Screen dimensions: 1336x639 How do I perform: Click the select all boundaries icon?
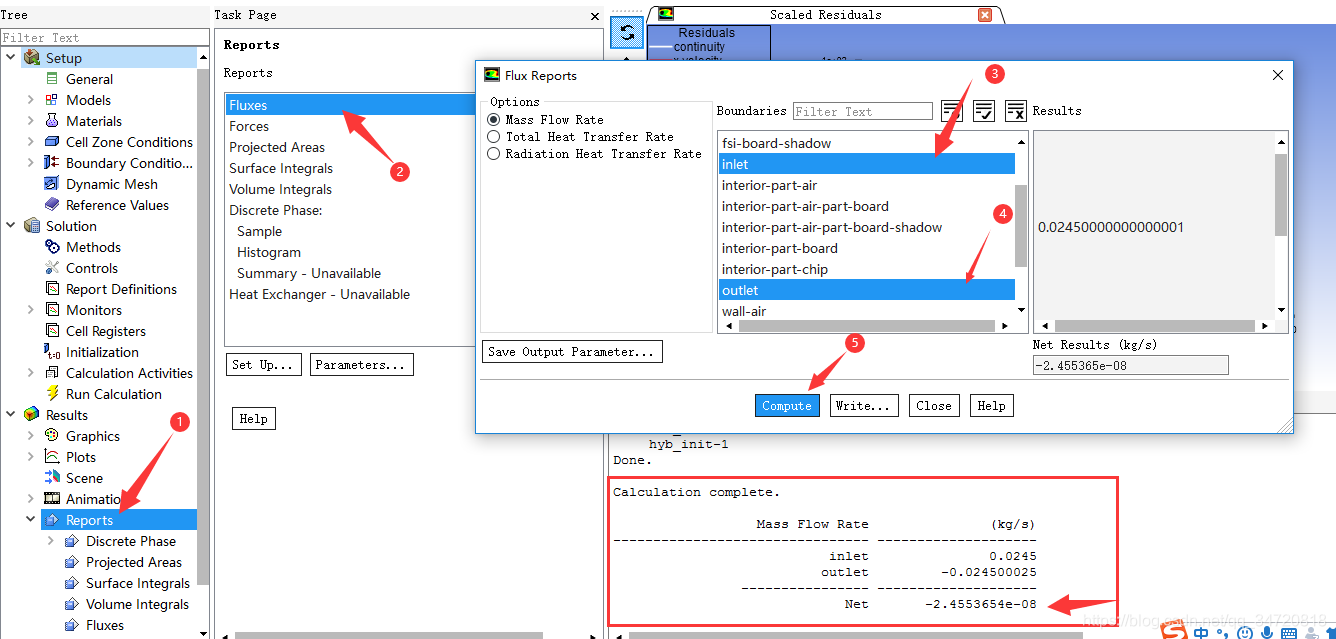983,111
